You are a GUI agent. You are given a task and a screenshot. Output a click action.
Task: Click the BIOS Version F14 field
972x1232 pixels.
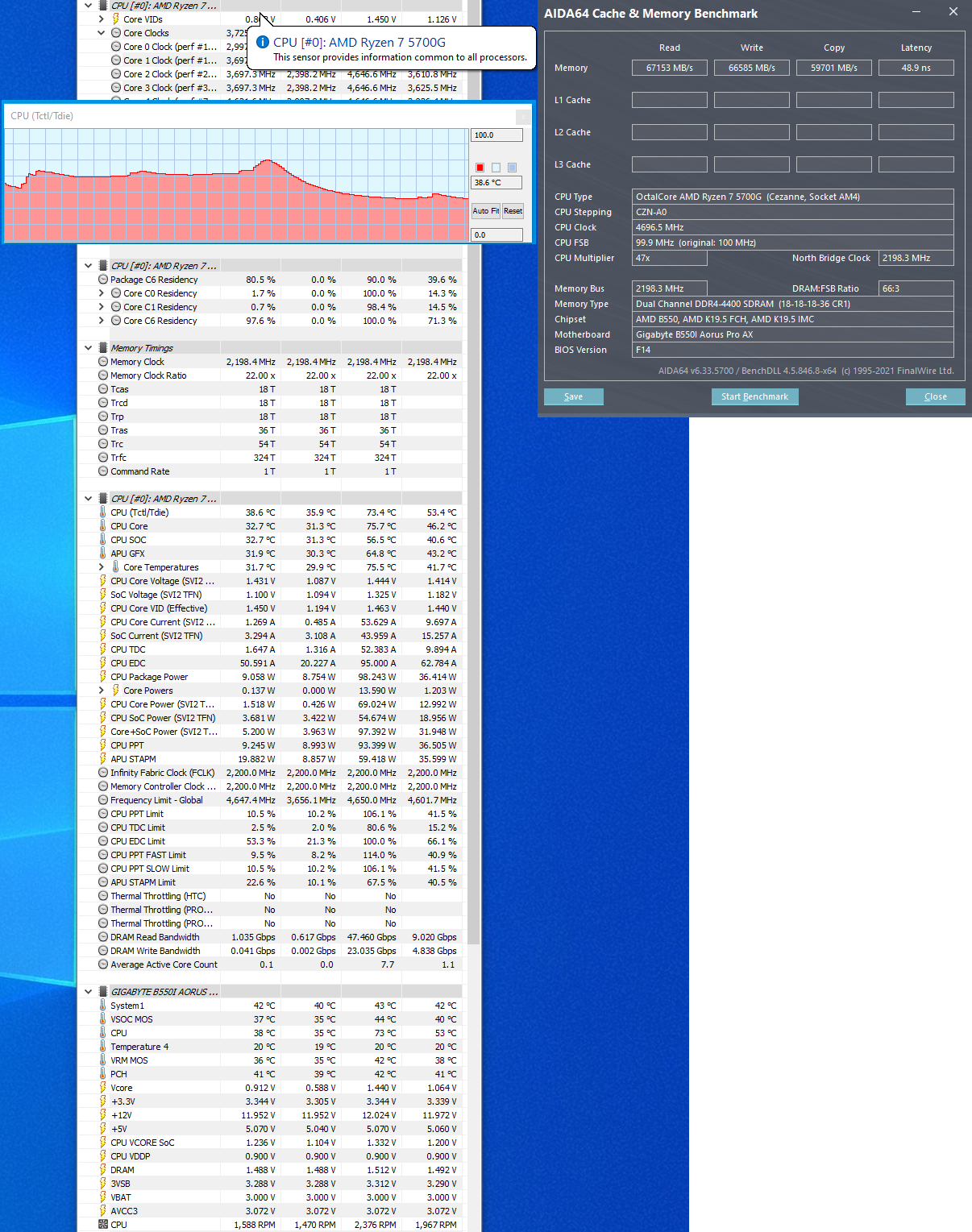(x=793, y=350)
